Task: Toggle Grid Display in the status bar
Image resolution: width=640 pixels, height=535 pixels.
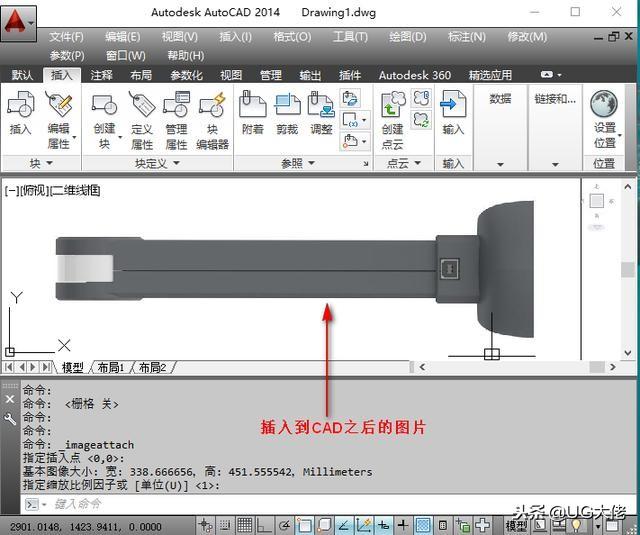Action: 244,525
